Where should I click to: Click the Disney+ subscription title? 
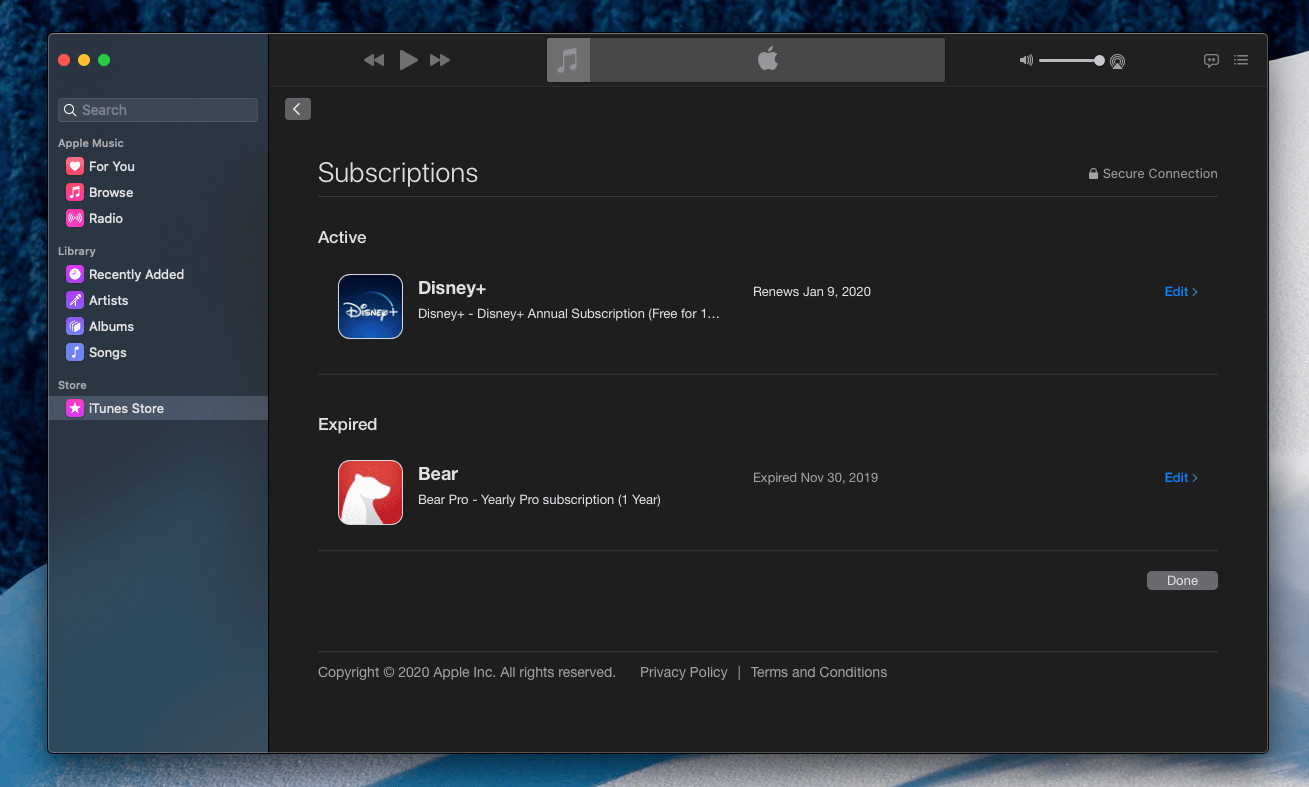(452, 288)
